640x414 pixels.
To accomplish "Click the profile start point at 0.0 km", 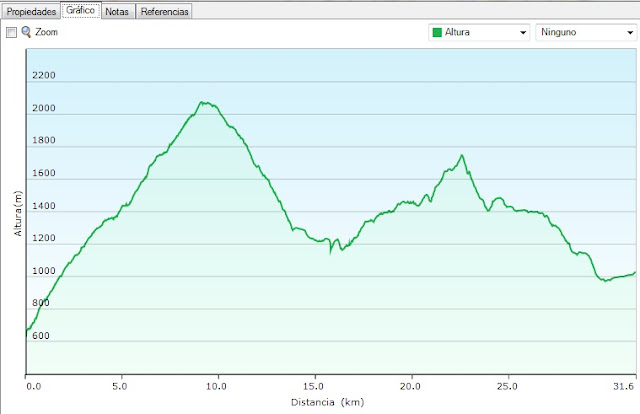I will pos(26,330).
